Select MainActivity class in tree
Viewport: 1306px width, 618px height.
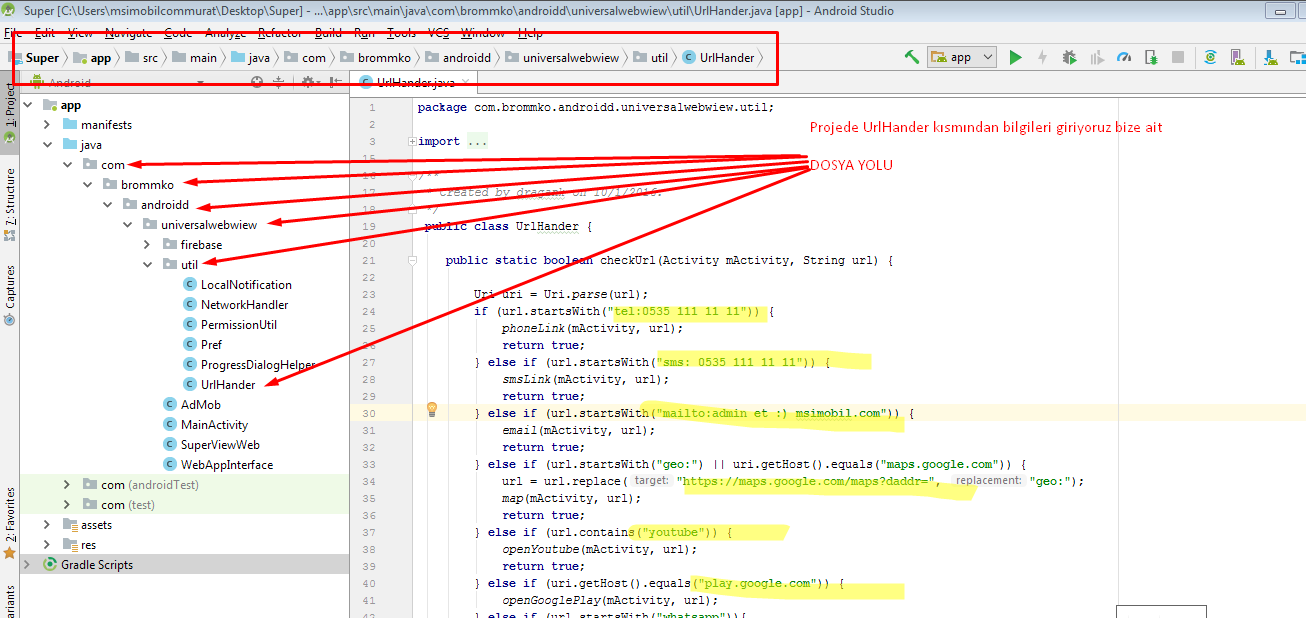(205, 425)
